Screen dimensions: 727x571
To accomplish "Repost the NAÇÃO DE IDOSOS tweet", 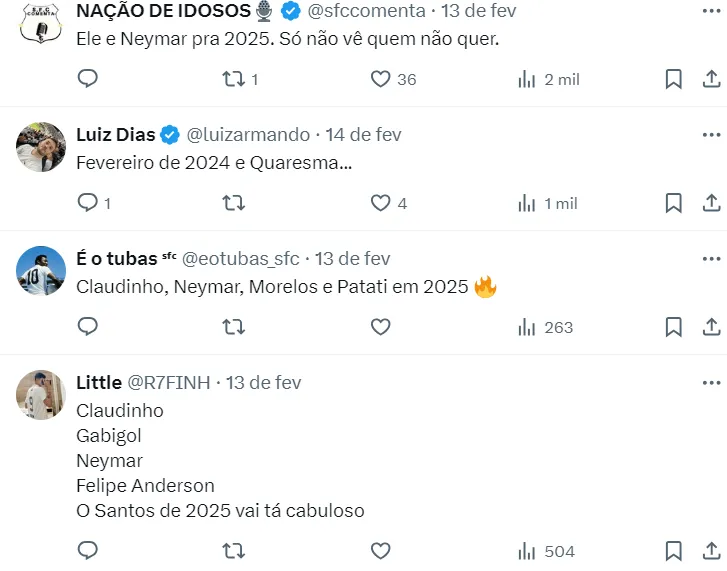I will pyautogui.click(x=234, y=79).
